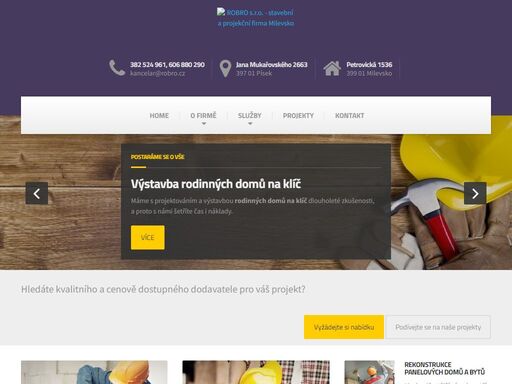Expand the SLUŽBY submenu arrow
The height and width of the screenshot is (384, 512).
click(250, 124)
